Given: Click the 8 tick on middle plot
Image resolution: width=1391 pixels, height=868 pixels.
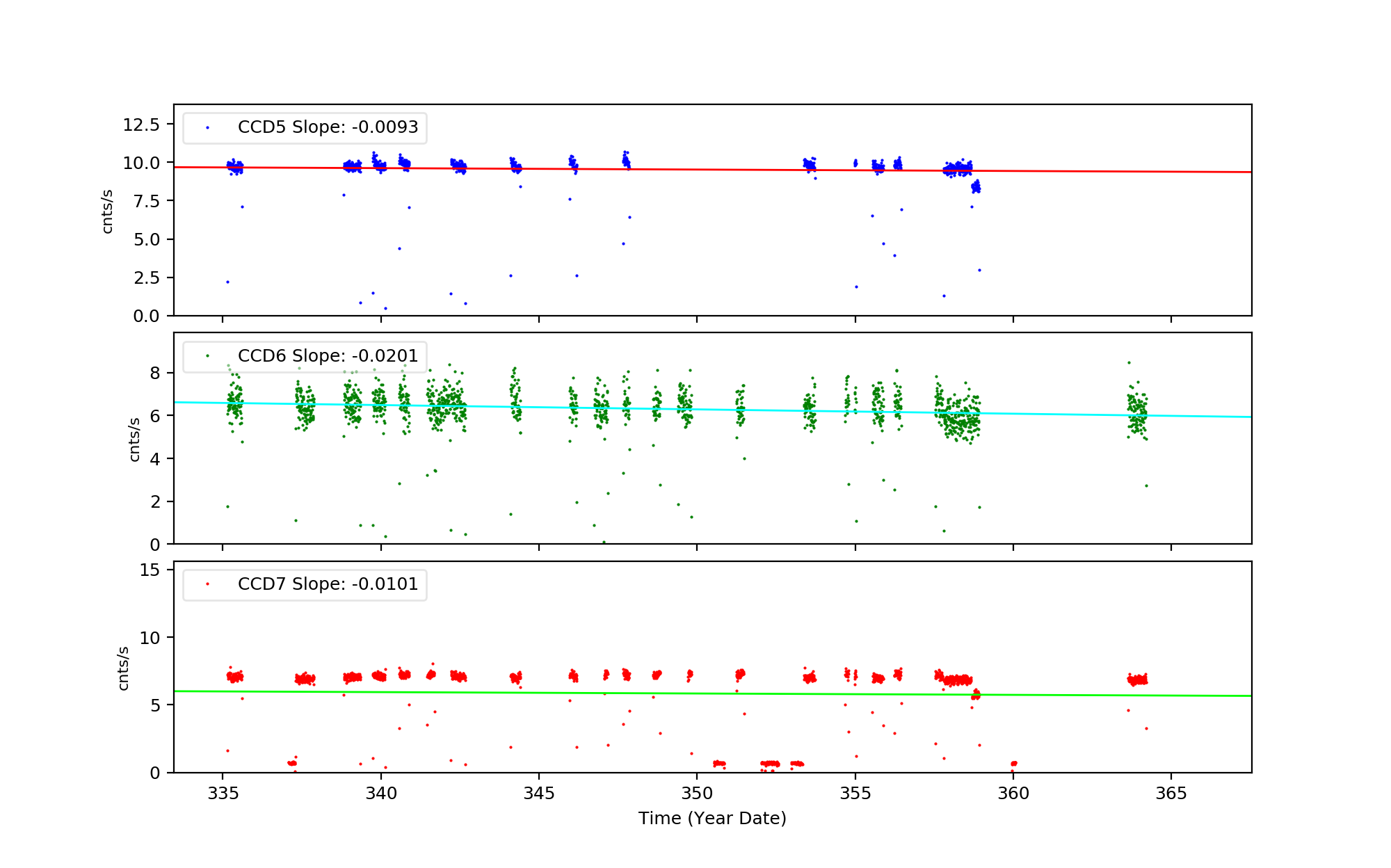Looking at the screenshot, I should 154,373.
